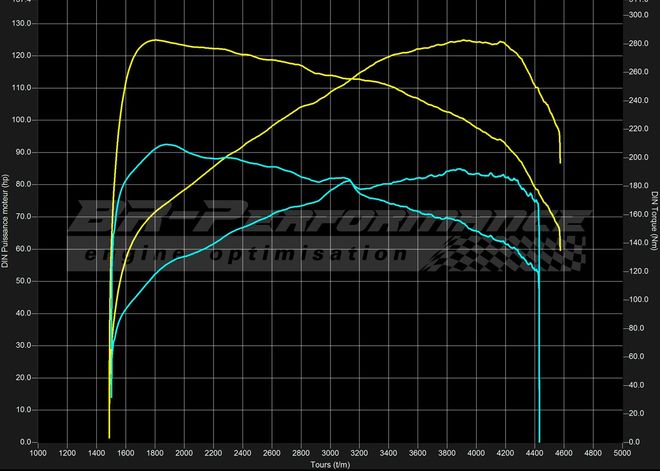Click the 3000 tick label on the x-axis
This screenshot has height=471, width=660.
tap(329, 454)
